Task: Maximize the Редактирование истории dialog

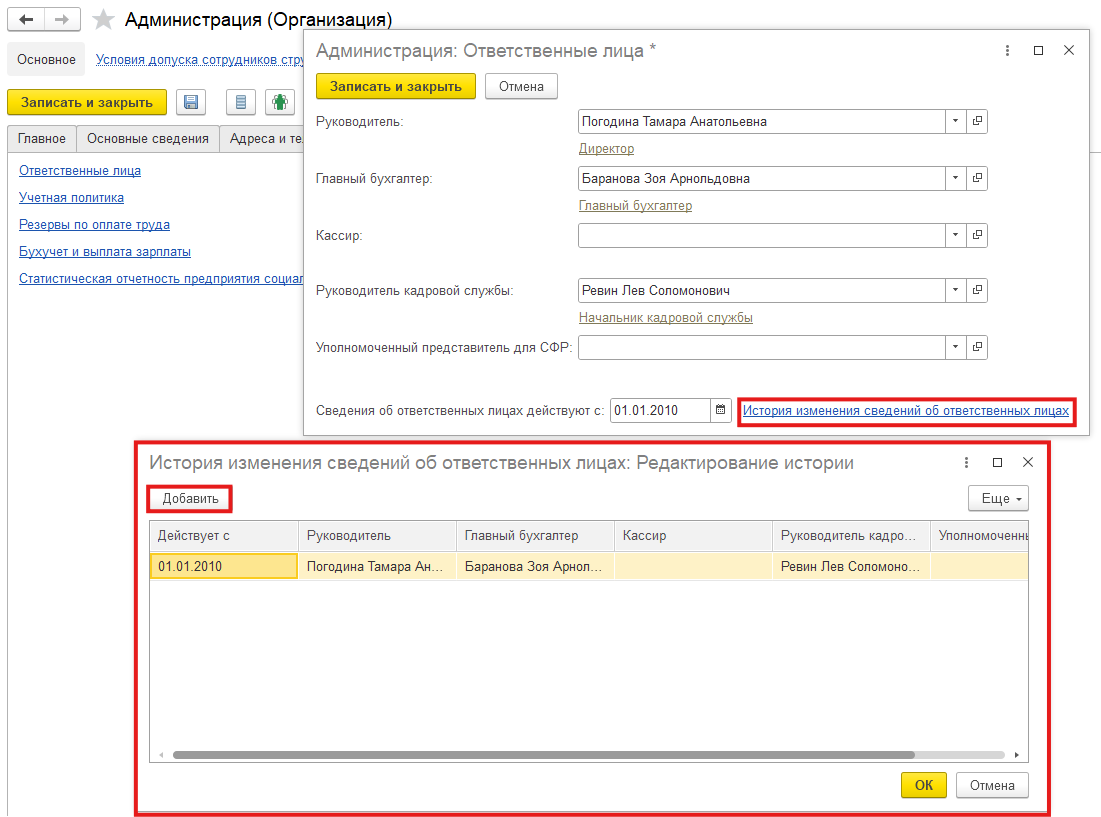Action: (x=997, y=463)
